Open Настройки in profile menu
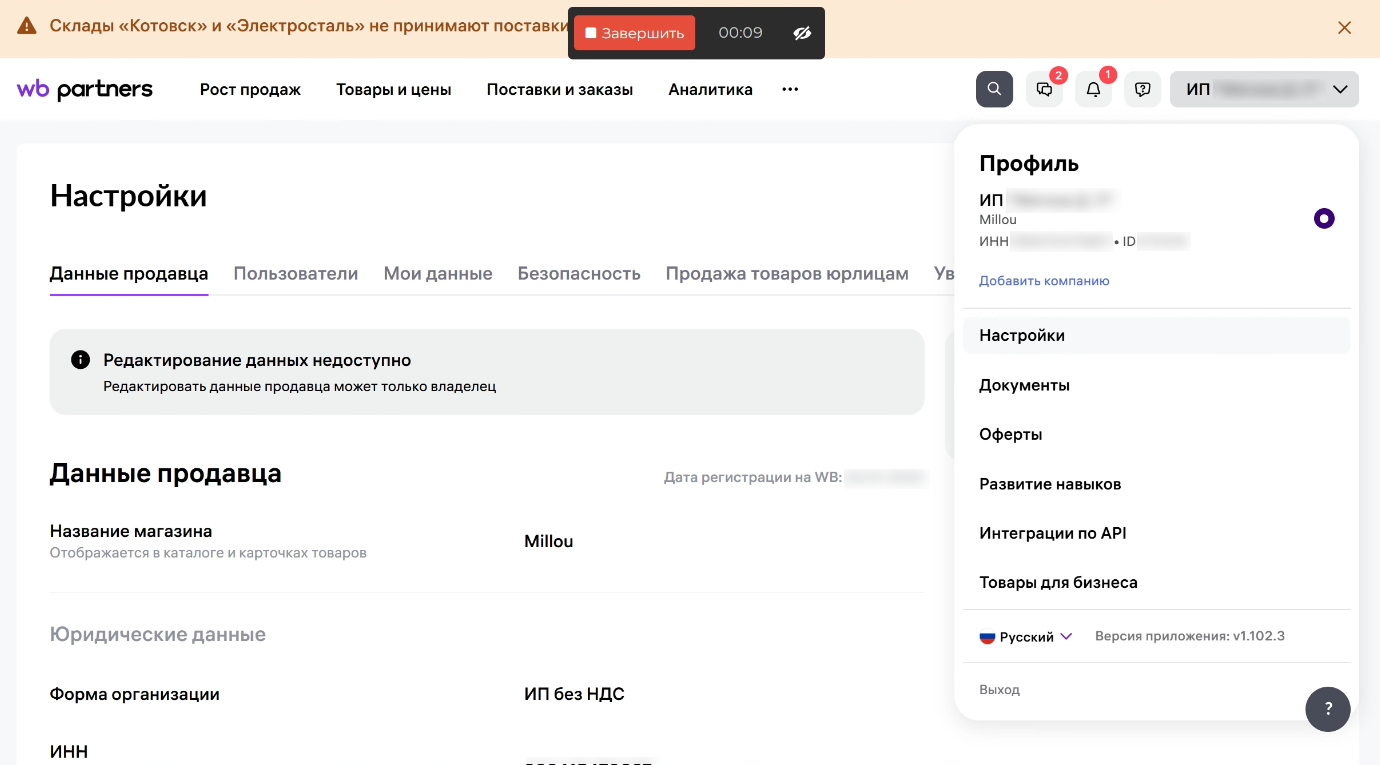 pyautogui.click(x=1156, y=335)
